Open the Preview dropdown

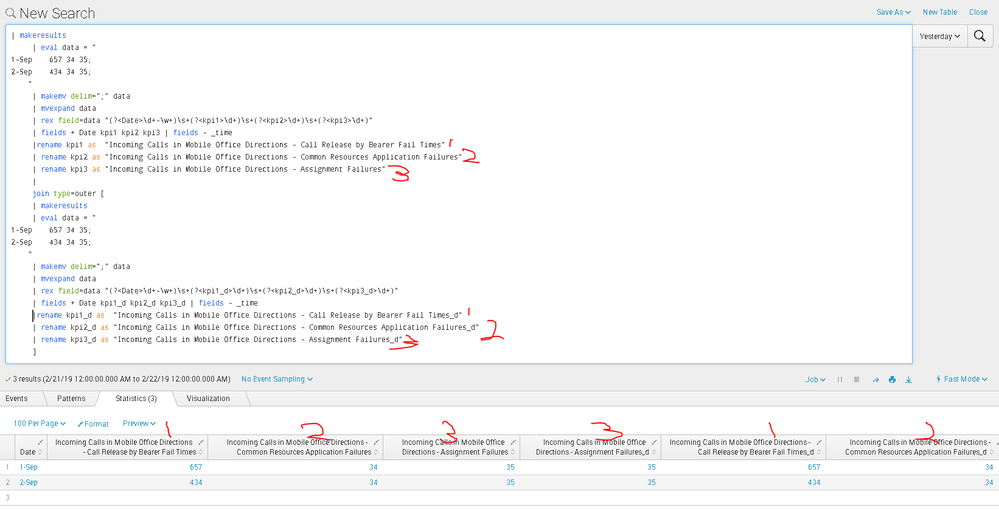click(139, 423)
